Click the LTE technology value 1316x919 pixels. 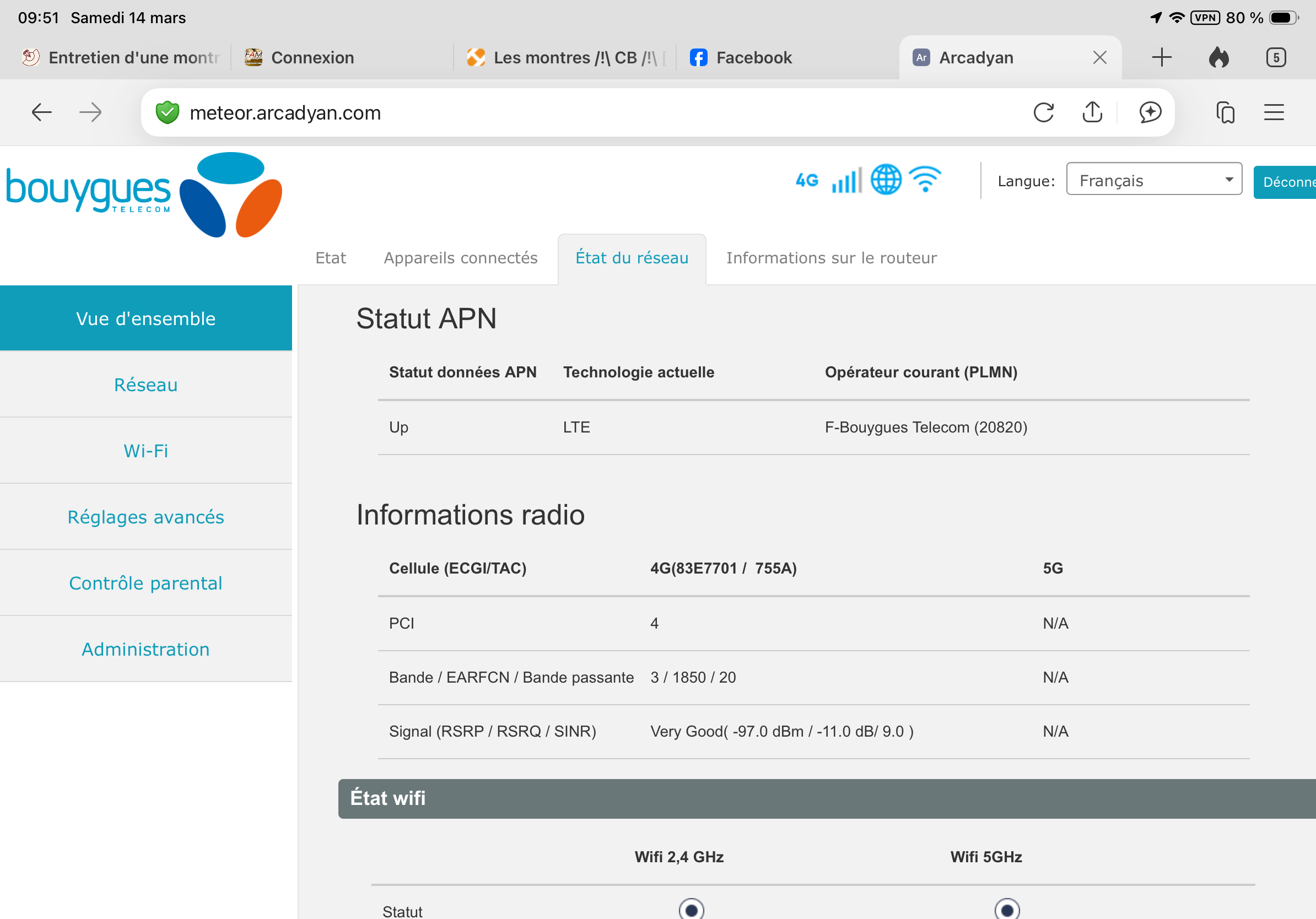point(576,428)
